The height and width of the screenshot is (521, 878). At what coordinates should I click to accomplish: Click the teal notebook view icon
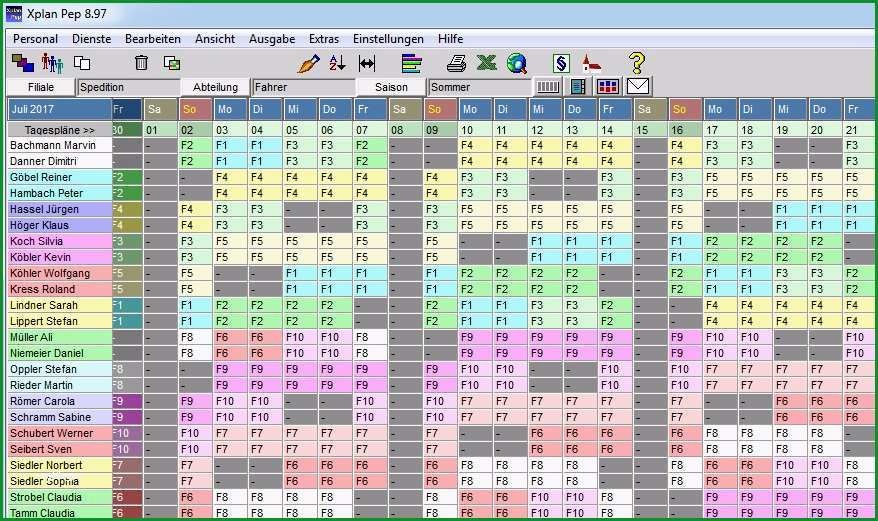tap(578, 86)
